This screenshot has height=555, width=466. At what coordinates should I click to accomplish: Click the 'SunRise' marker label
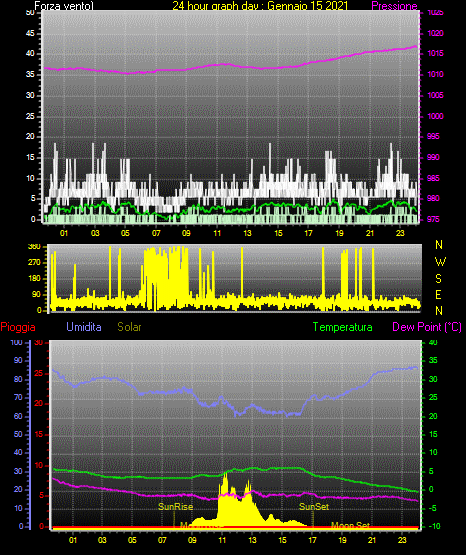tap(176, 507)
